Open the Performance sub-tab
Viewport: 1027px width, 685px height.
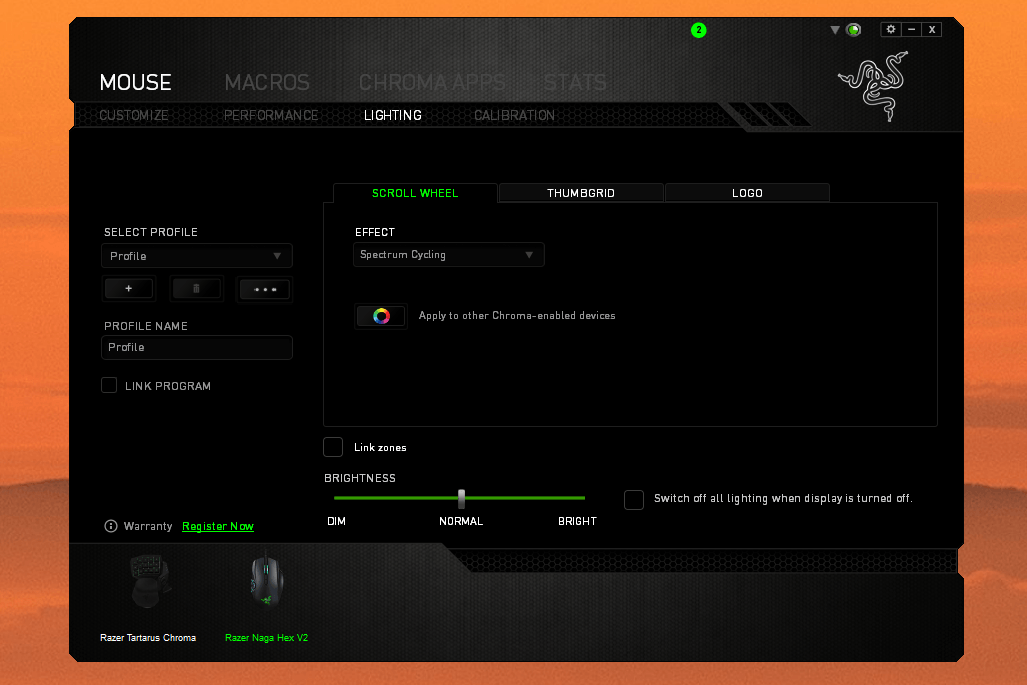(x=271, y=115)
